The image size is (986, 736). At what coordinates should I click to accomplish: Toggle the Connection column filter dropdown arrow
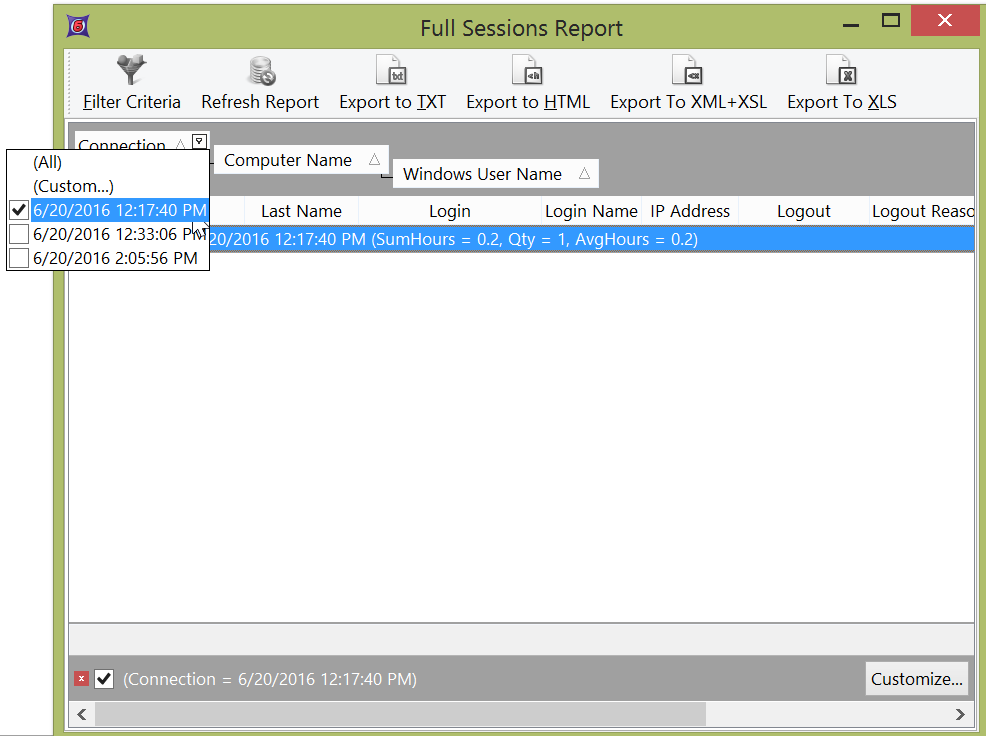[x=200, y=141]
